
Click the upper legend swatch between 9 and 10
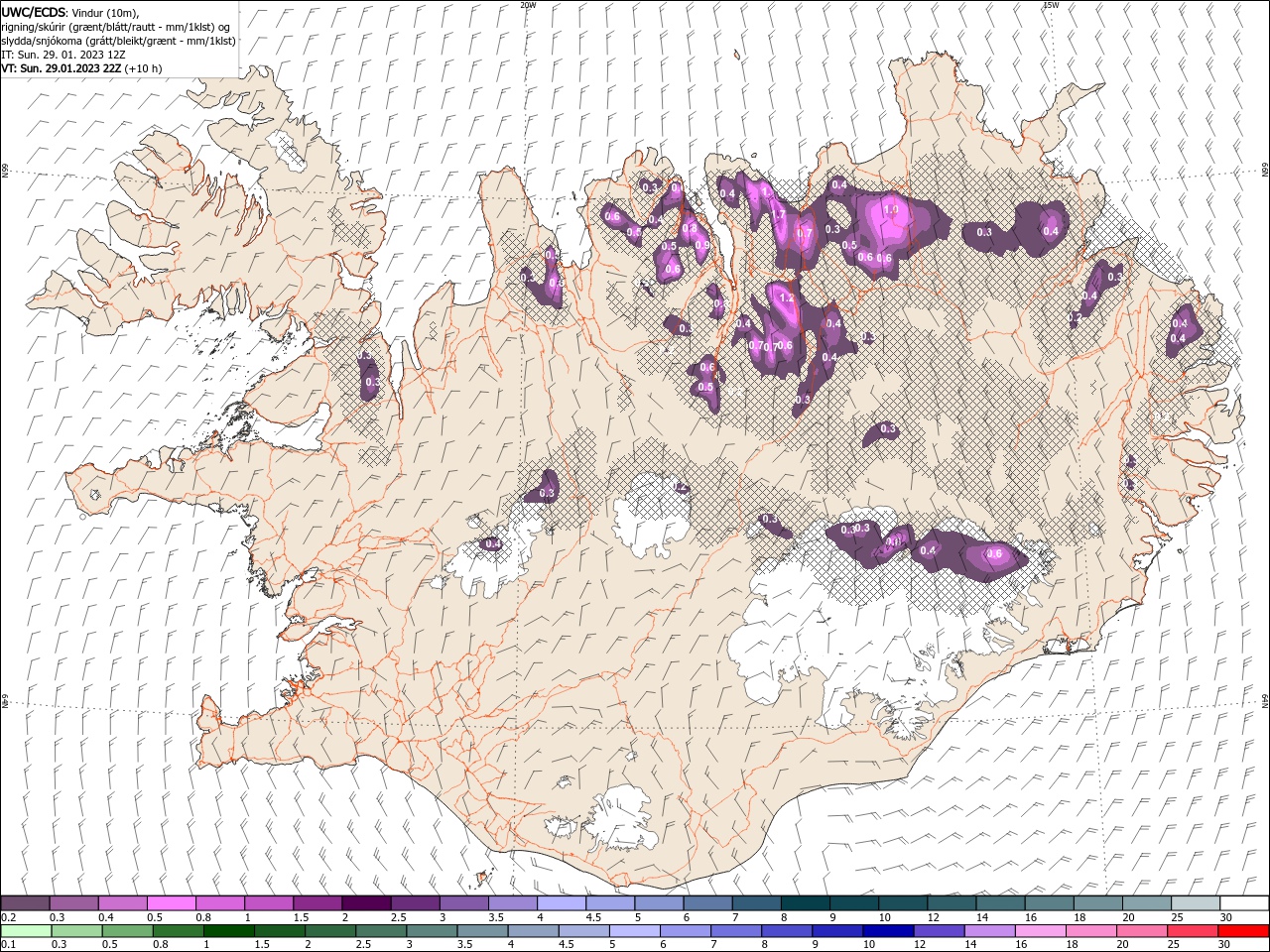[853, 903]
